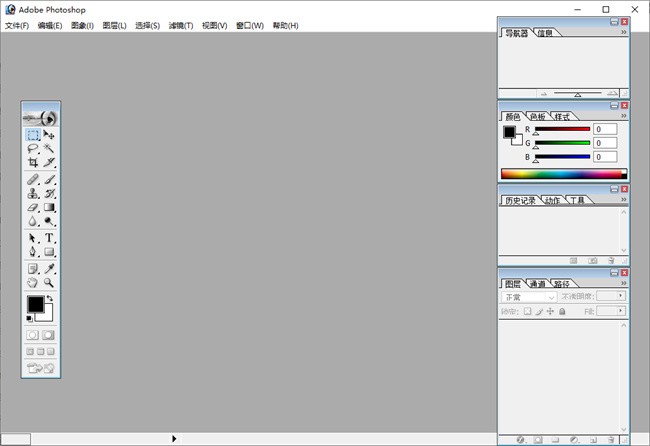650x446 pixels.
Task: Open color panel flyout menu arrow
Action: [624, 116]
